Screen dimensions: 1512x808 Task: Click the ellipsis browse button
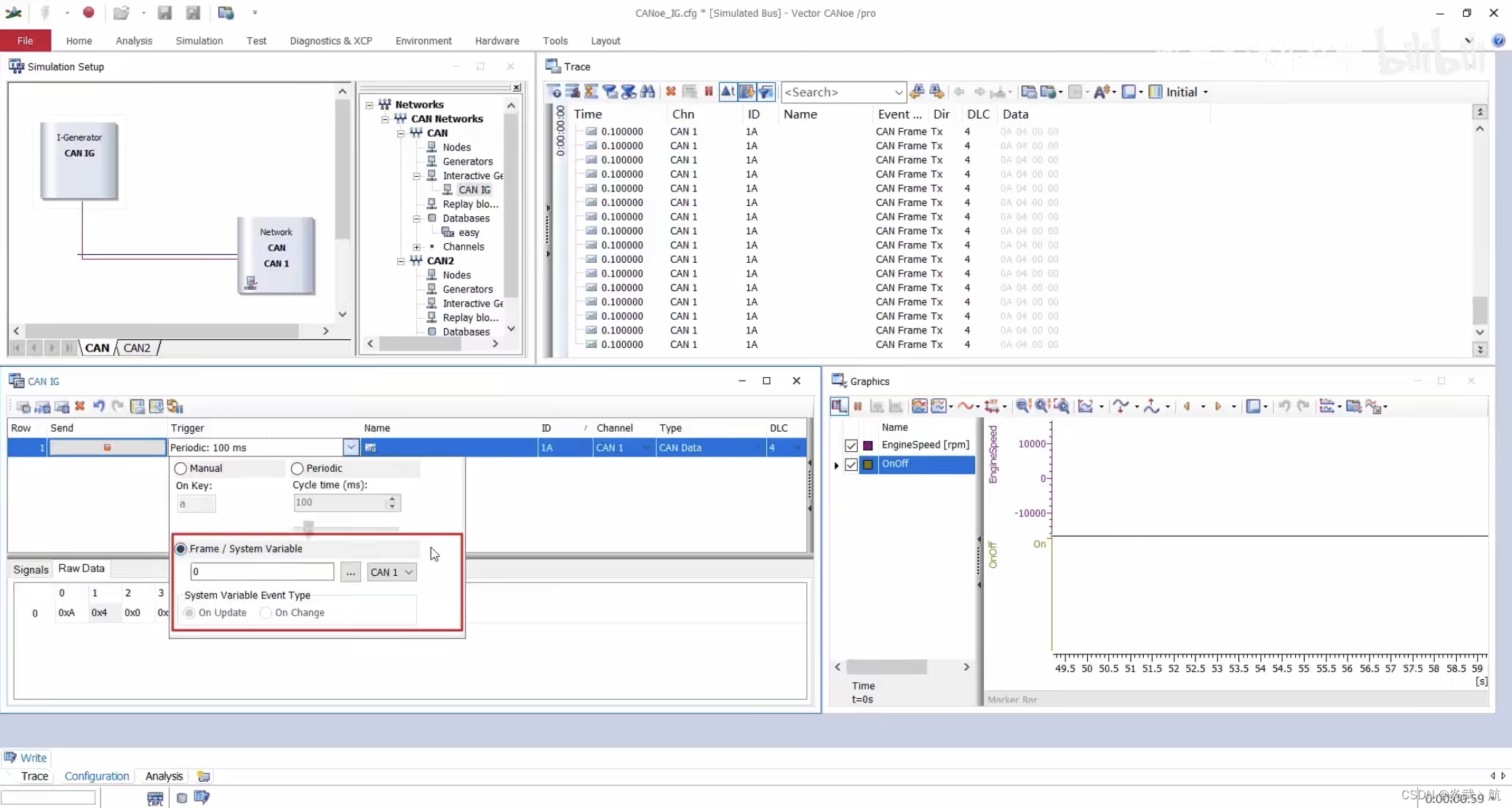(x=351, y=572)
